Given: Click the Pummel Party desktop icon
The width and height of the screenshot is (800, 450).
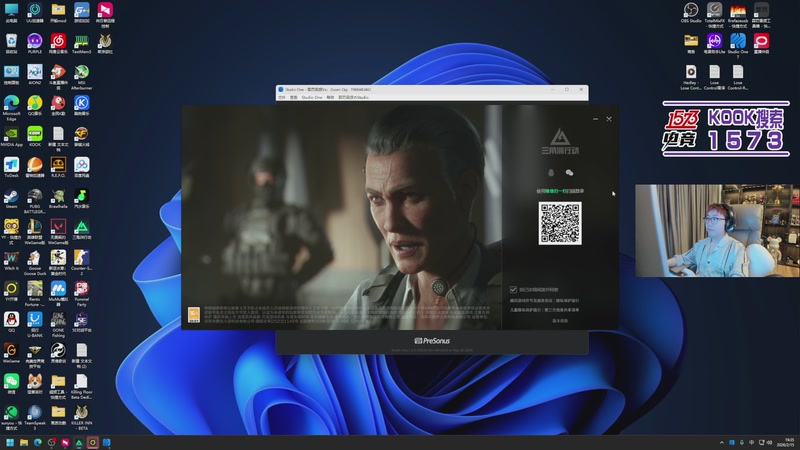Looking at the screenshot, I should pyautogui.click(x=82, y=293).
